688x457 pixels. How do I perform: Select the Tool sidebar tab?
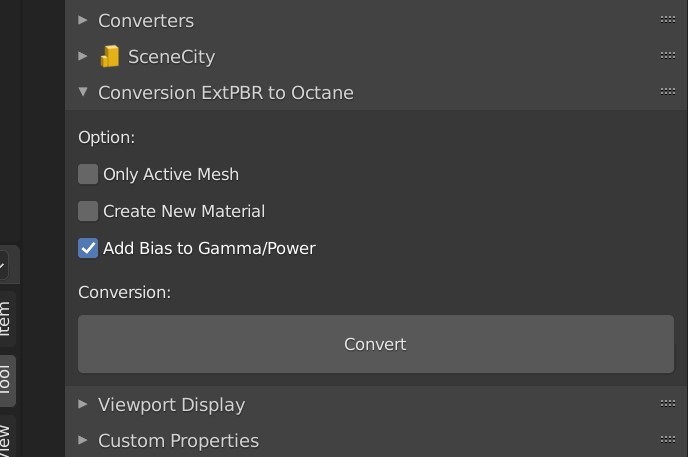[5, 379]
